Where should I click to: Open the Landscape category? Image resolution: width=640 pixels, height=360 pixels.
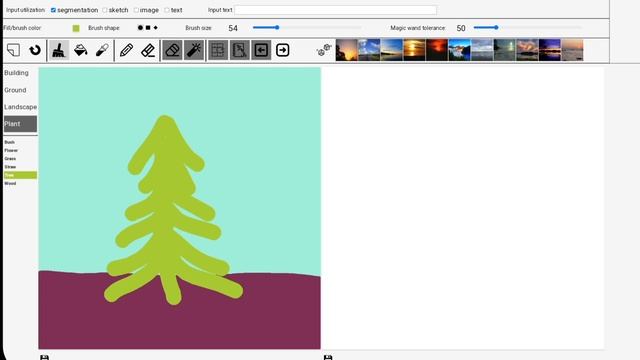pos(20,107)
